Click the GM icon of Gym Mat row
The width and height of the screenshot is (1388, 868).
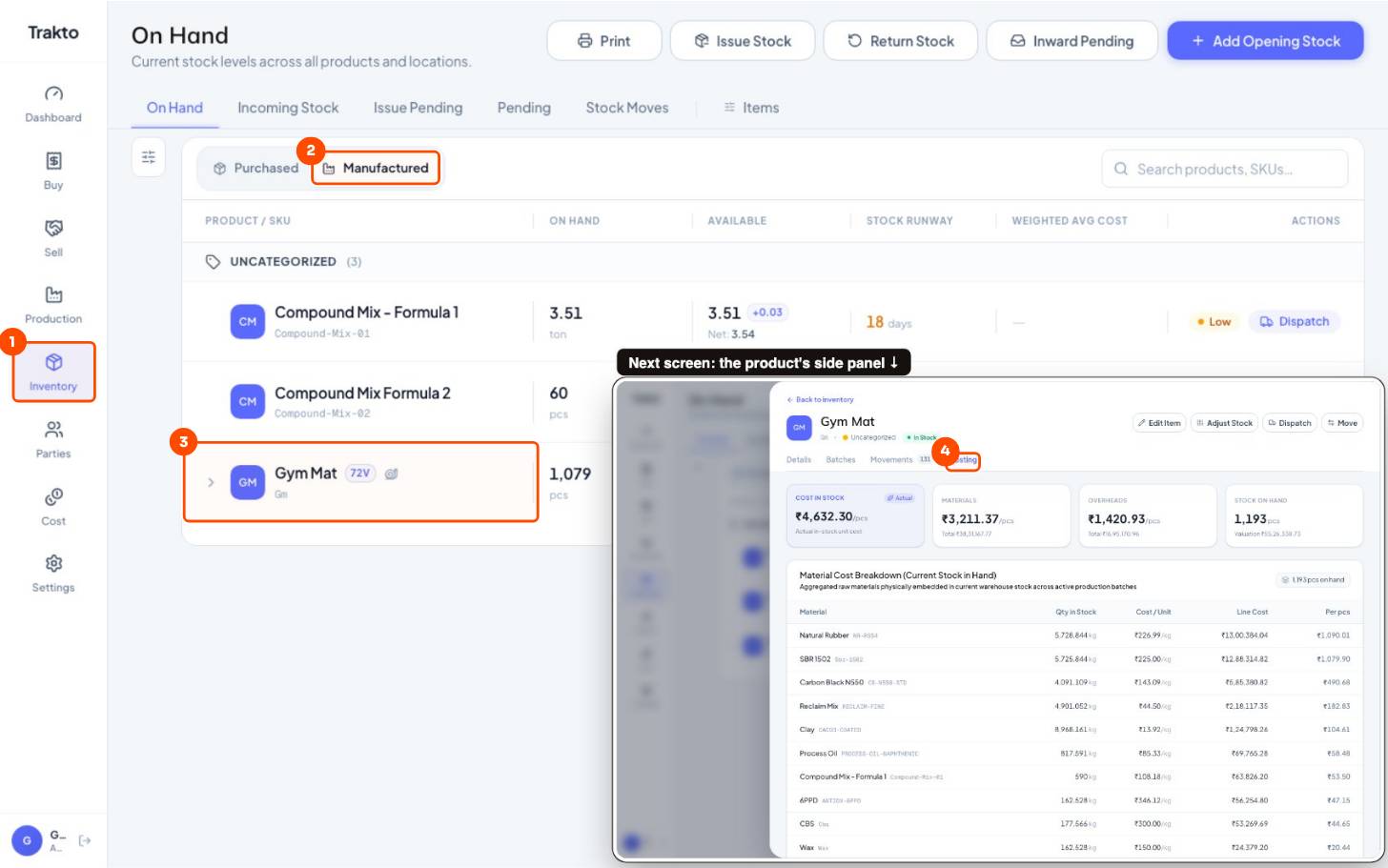(x=248, y=482)
